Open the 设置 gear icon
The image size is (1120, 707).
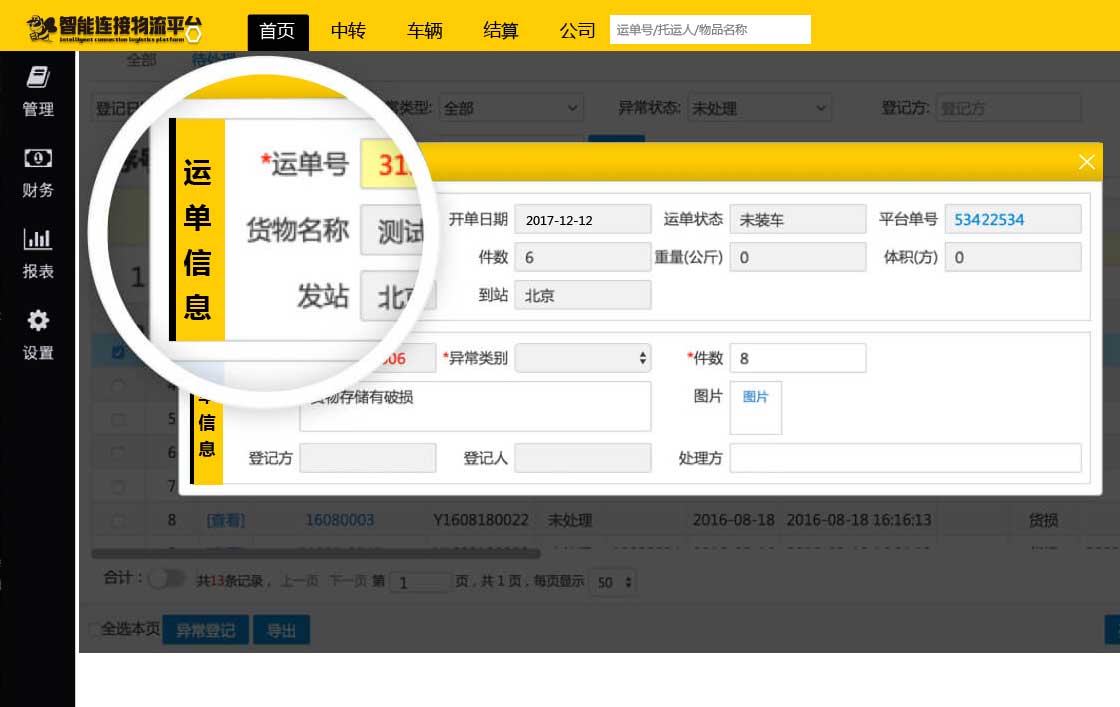click(x=38, y=321)
